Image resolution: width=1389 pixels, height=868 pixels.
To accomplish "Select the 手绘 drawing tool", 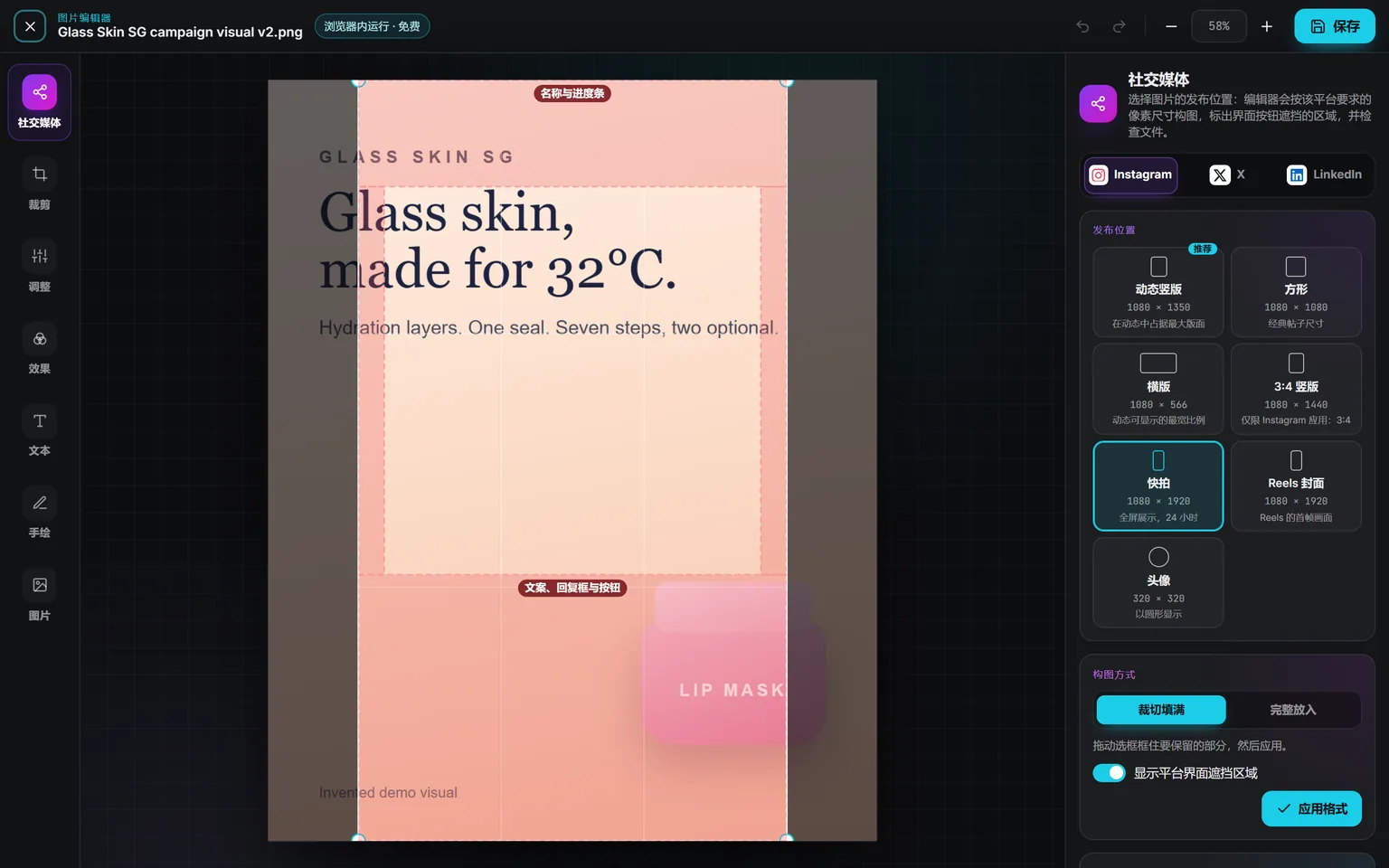I will pos(39,514).
